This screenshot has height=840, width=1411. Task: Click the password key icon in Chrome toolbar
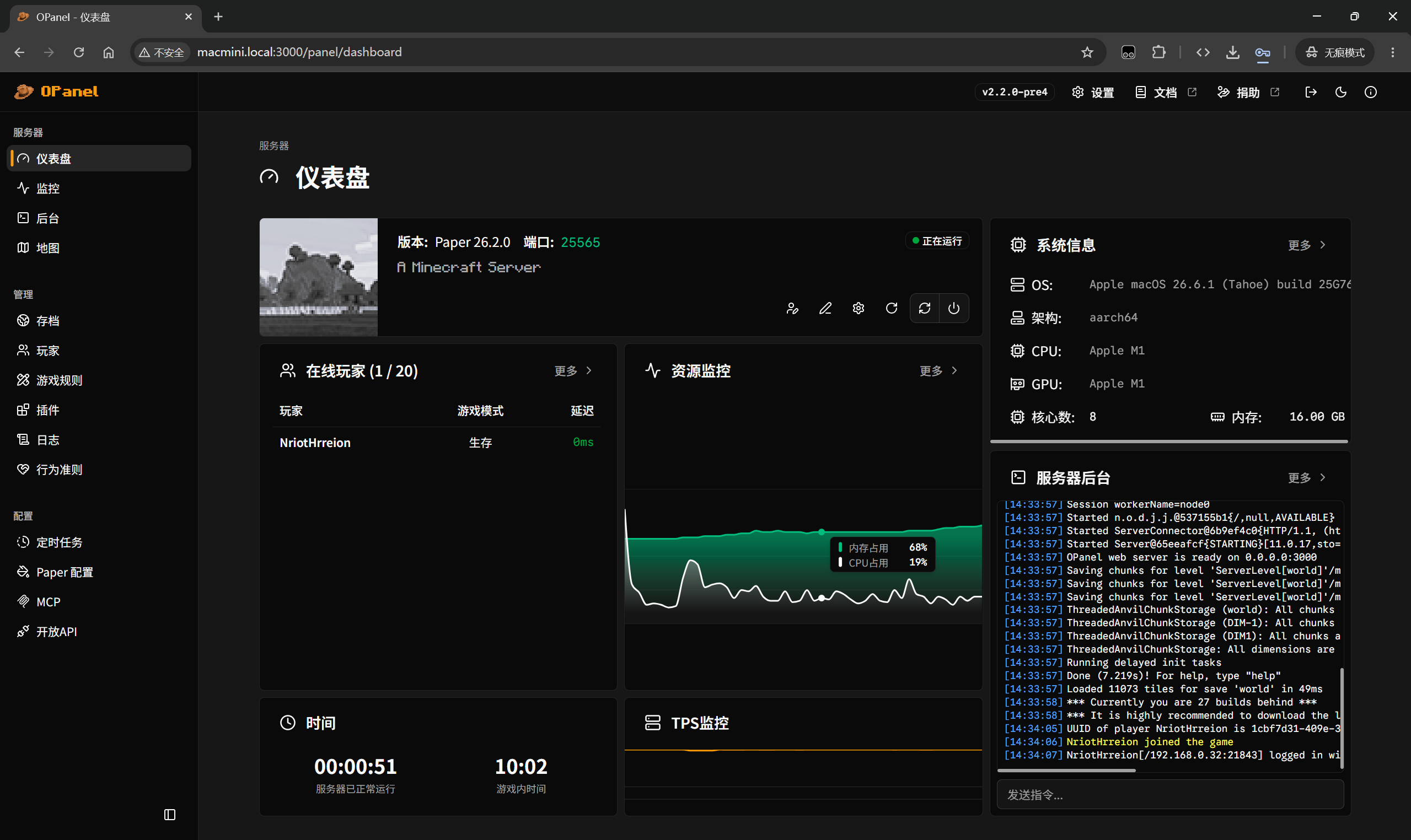1263,52
